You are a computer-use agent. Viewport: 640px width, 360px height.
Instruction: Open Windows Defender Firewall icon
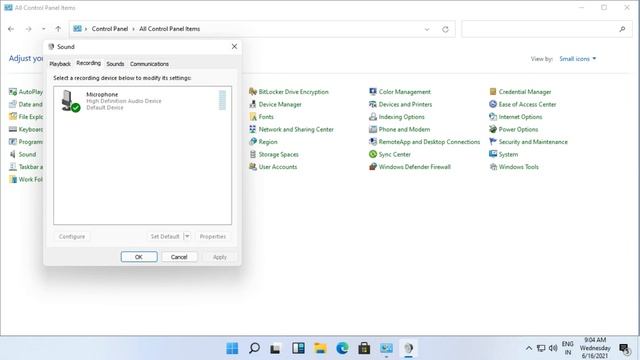[373, 167]
